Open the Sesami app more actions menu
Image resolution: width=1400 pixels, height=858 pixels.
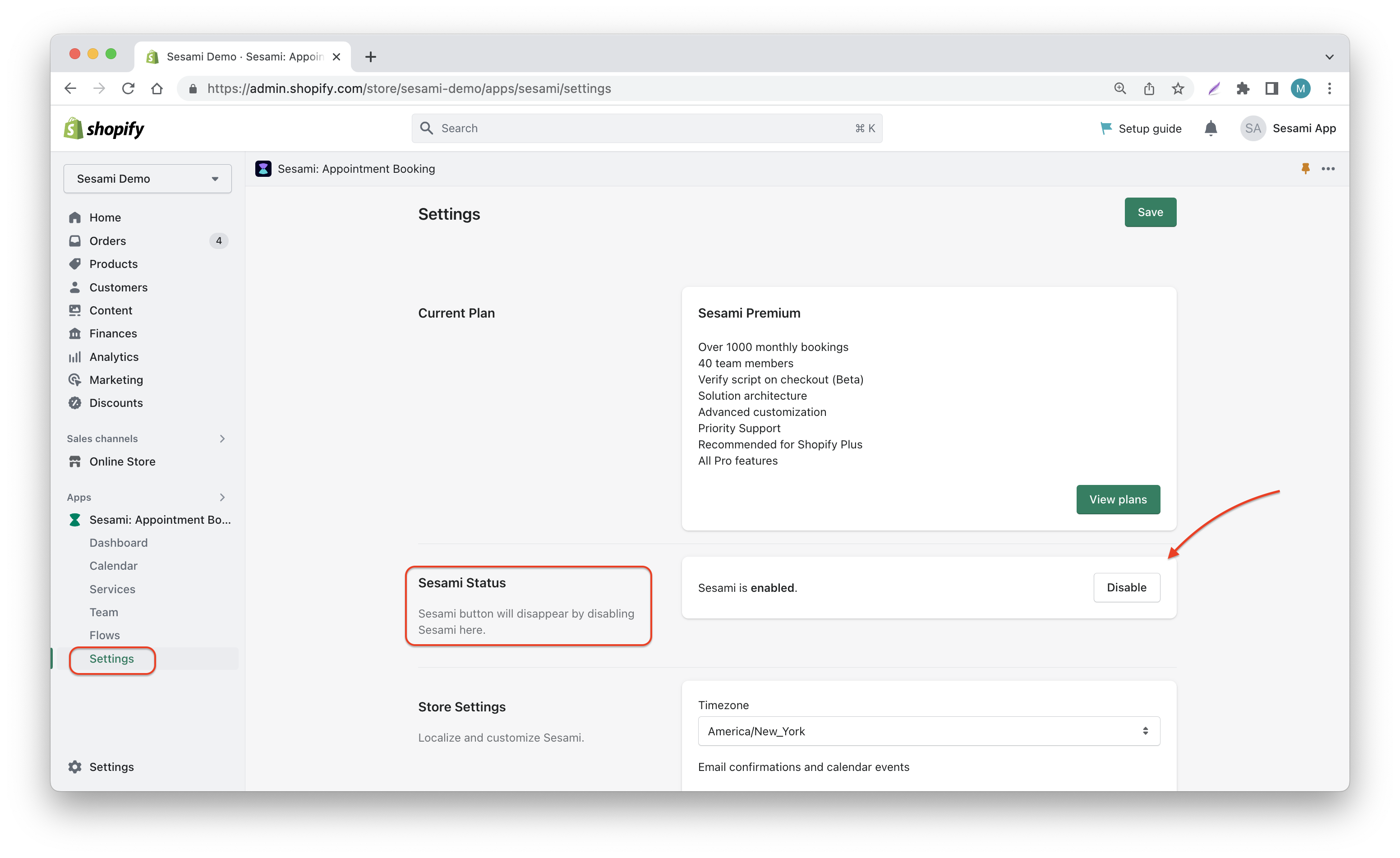pyautogui.click(x=1328, y=169)
